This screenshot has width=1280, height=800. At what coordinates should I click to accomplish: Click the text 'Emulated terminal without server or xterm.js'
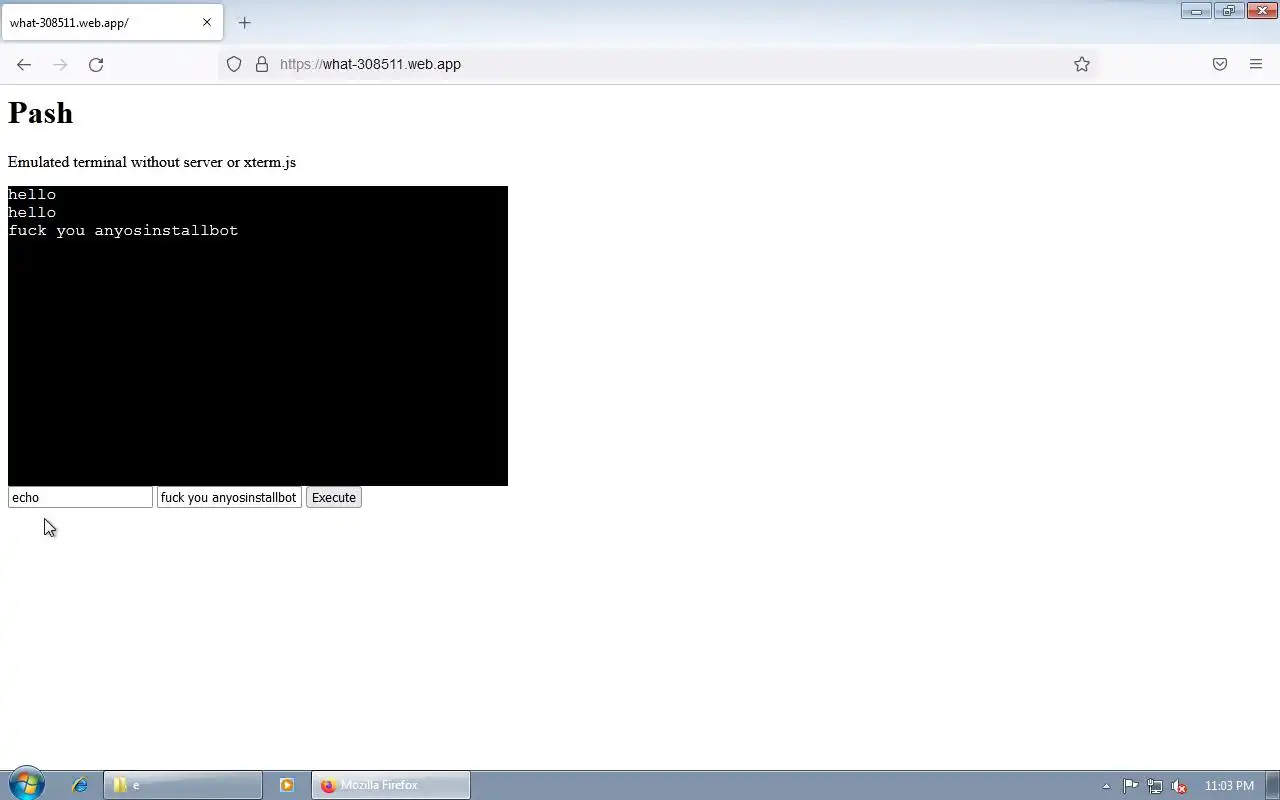[152, 162]
